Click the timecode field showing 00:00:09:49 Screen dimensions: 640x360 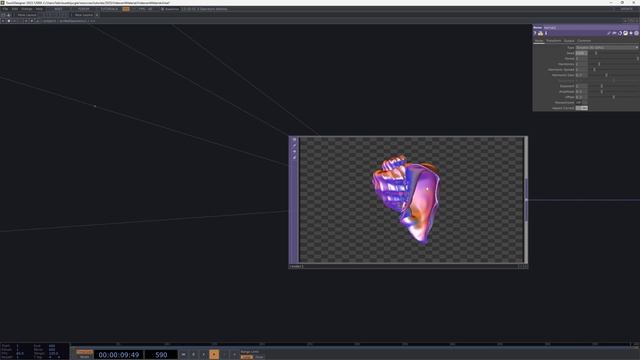coord(119,355)
